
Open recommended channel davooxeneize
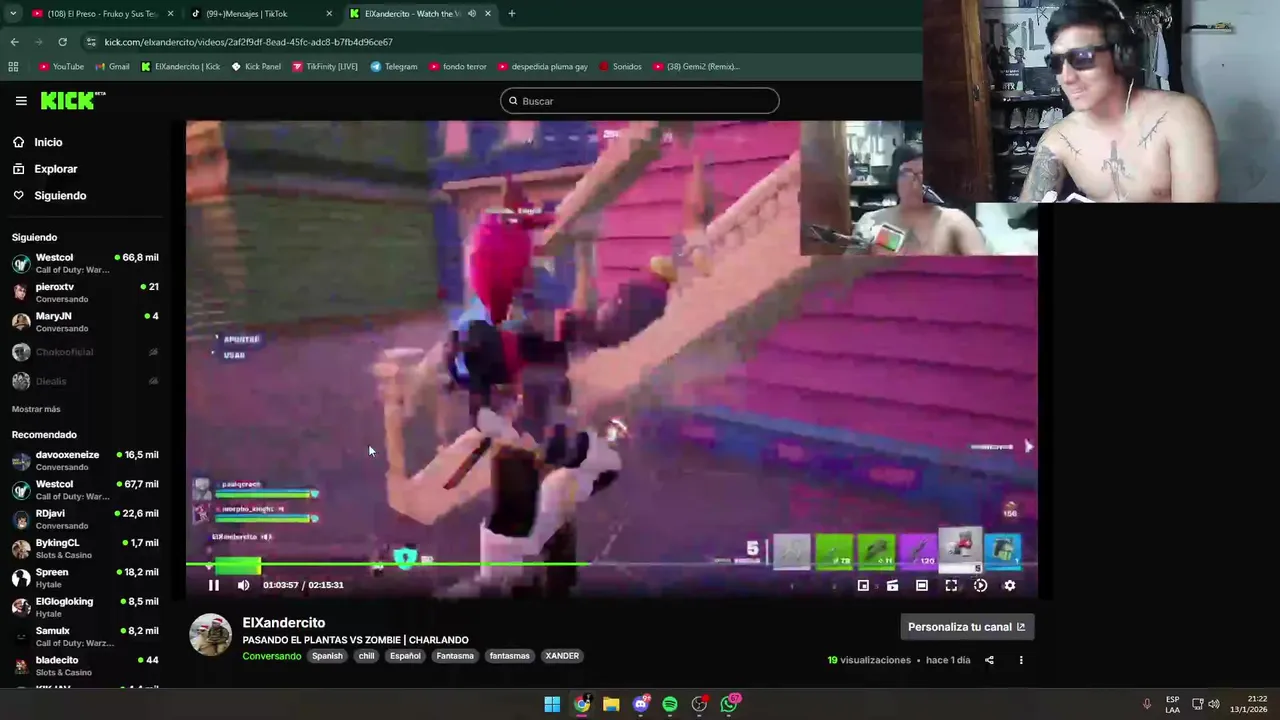pyautogui.click(x=85, y=460)
